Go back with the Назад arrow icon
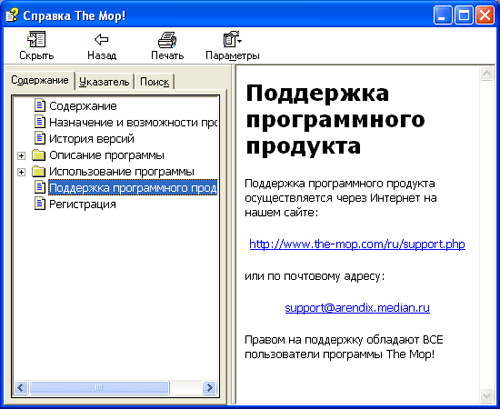The height and width of the screenshot is (409, 500). [101, 40]
